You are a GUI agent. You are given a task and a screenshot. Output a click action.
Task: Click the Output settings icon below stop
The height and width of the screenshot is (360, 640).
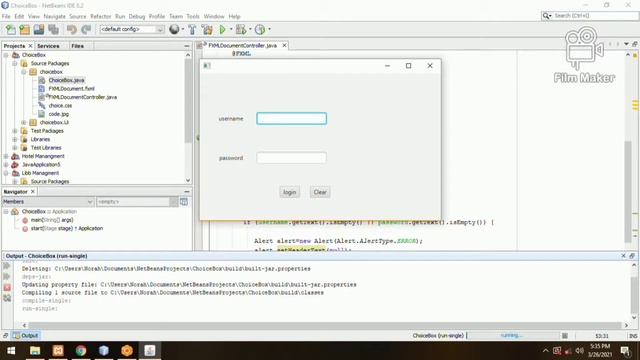[x=7, y=298]
